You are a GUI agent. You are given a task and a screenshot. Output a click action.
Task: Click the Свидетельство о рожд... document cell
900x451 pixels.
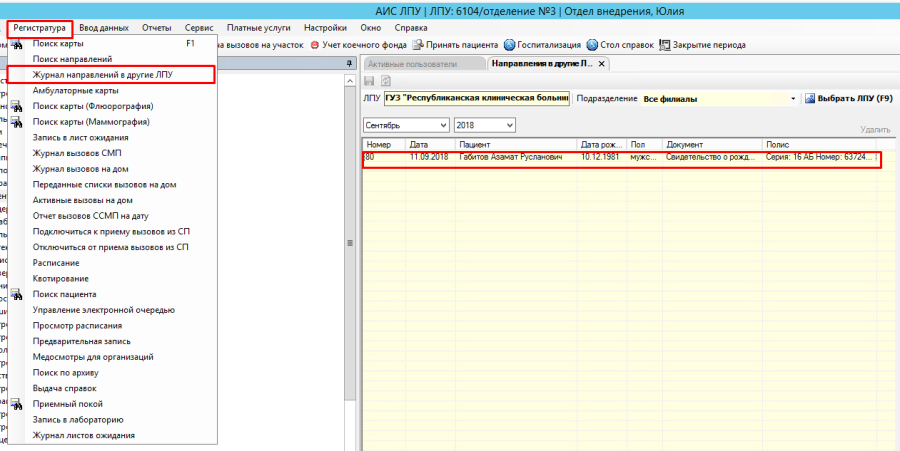[x=712, y=157]
